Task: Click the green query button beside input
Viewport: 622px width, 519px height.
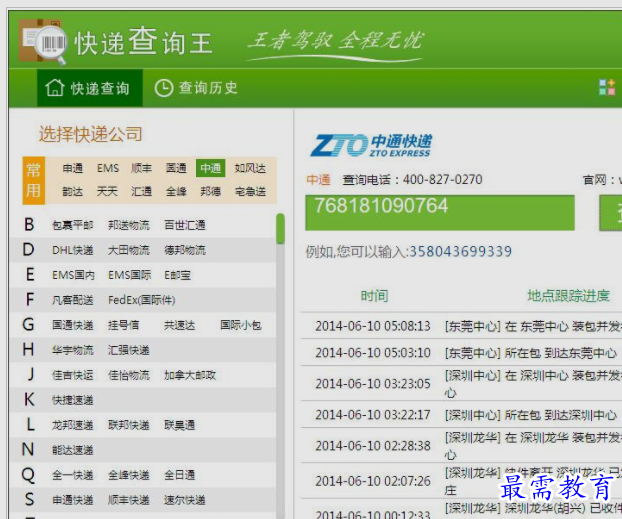Action: click(x=611, y=213)
